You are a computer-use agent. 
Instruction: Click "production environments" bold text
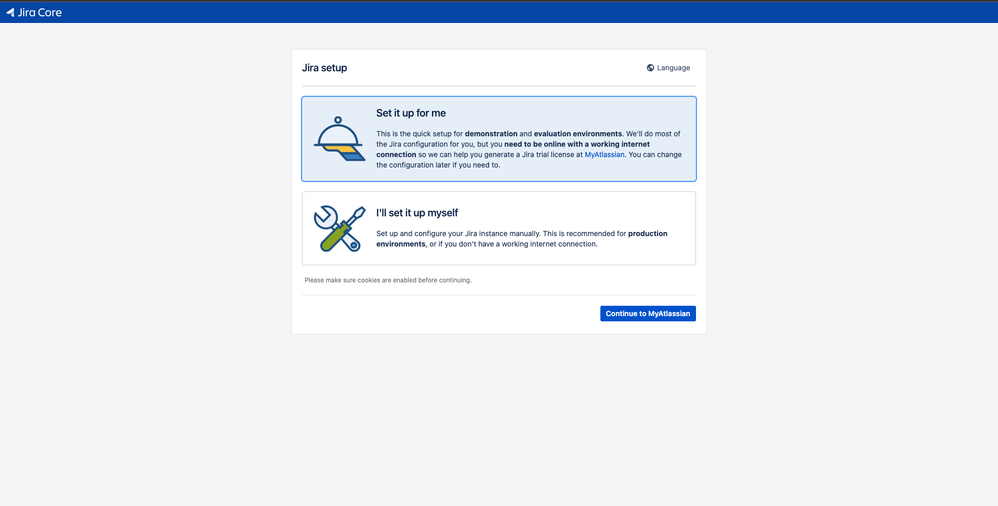coord(522,239)
